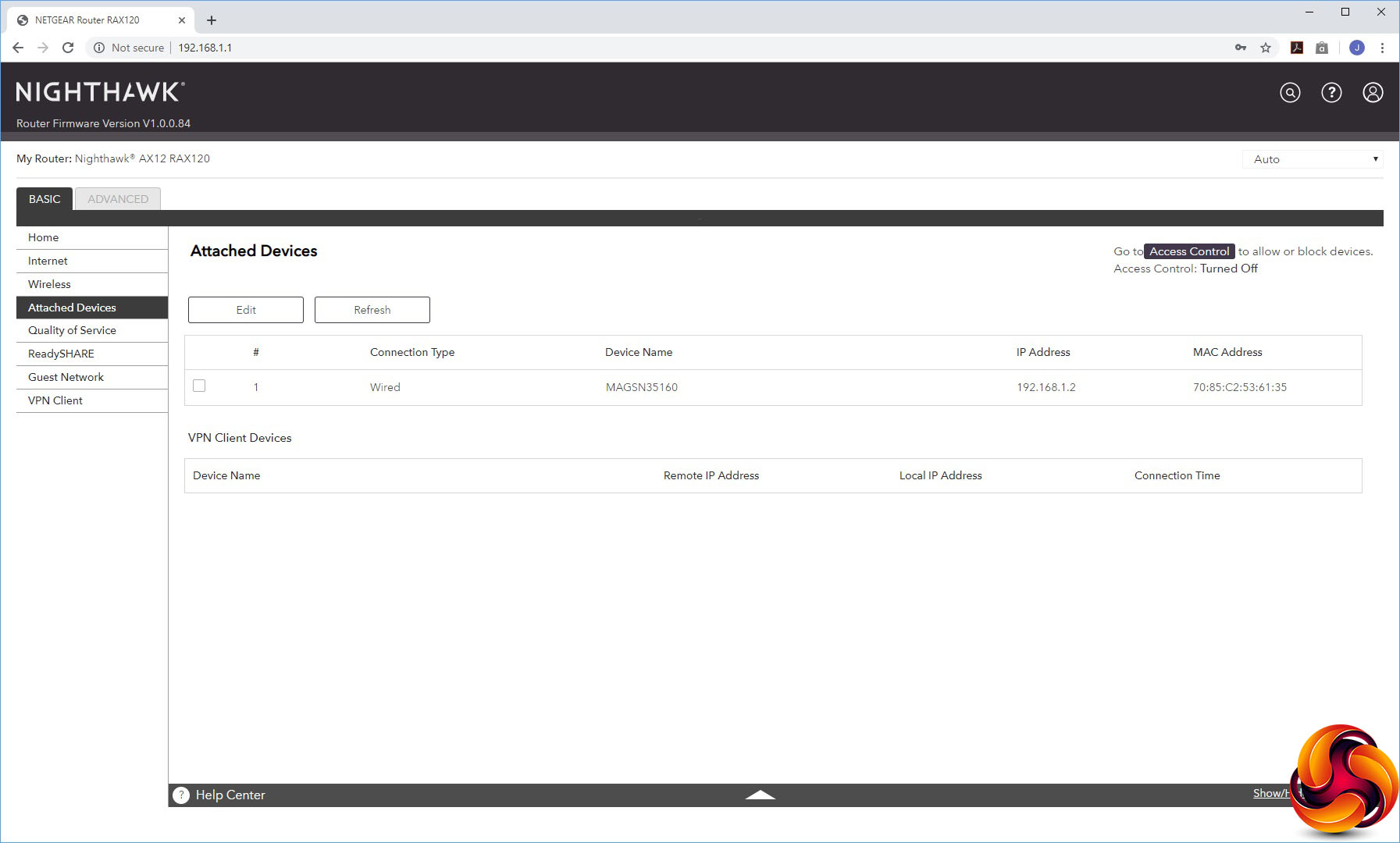The width and height of the screenshot is (1400, 843).
Task: Click the MAC address 70:85:C2:53:61:35
Action: tap(1240, 387)
